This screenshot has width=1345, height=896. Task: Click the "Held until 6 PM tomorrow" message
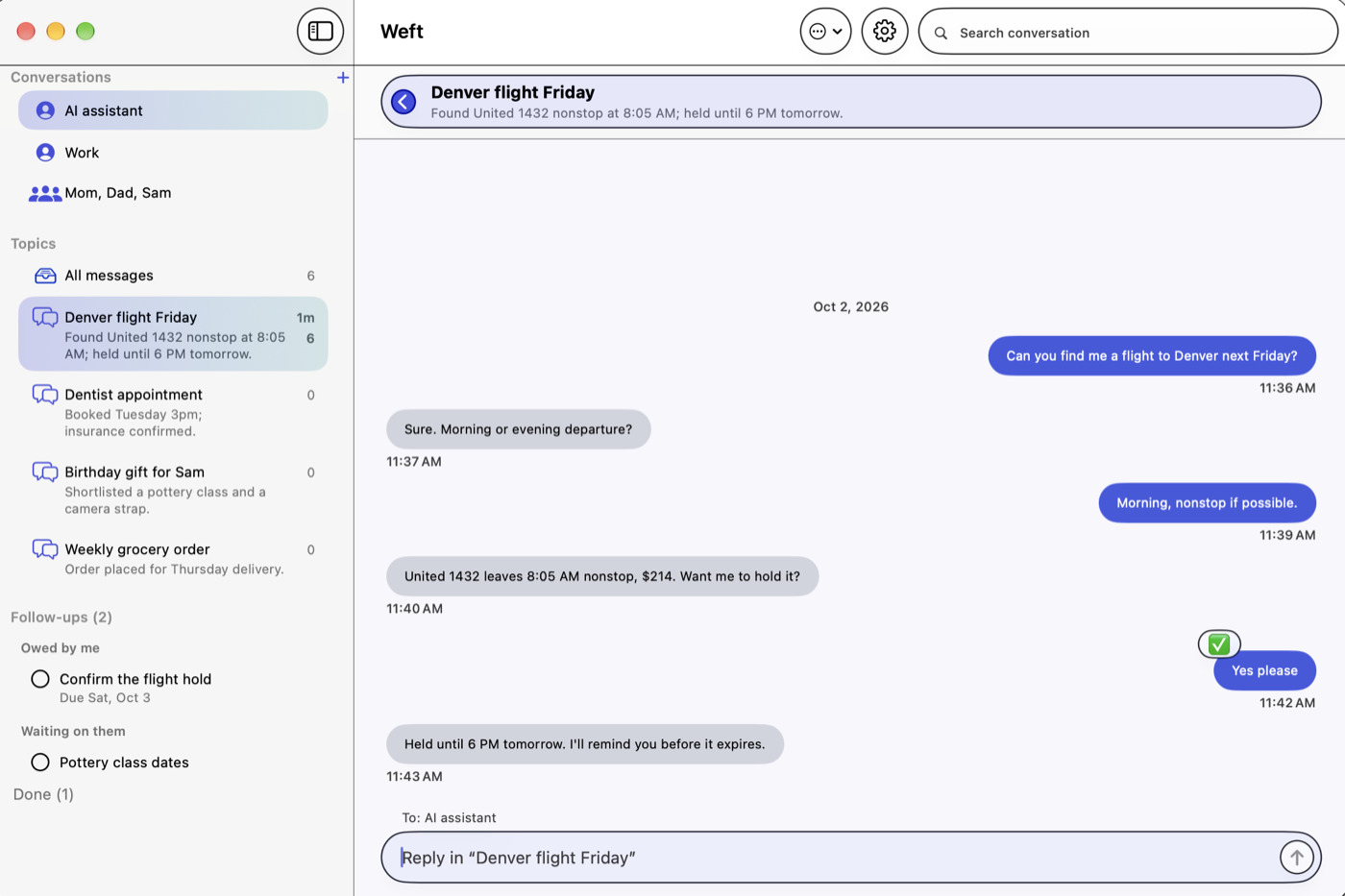(585, 744)
